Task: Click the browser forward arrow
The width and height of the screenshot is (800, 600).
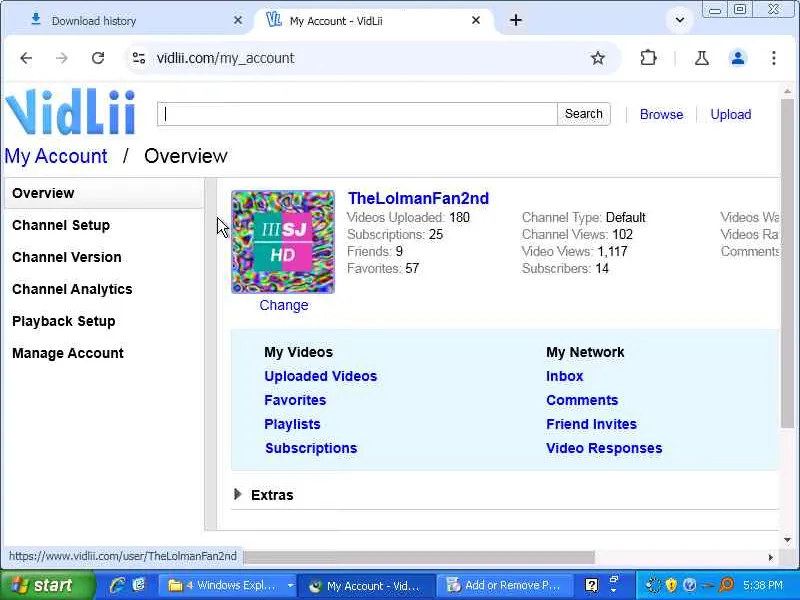Action: (62, 58)
